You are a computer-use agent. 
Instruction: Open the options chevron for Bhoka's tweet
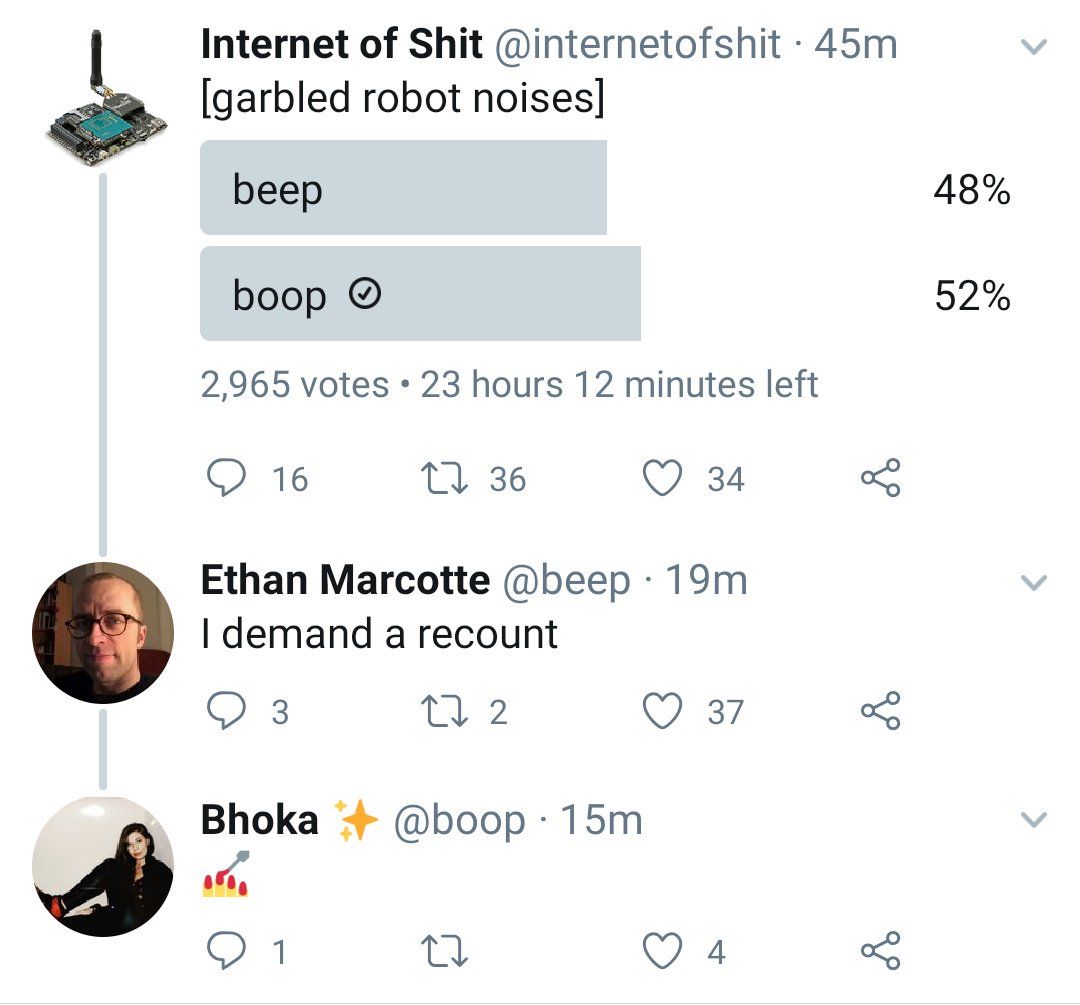coord(1033,819)
